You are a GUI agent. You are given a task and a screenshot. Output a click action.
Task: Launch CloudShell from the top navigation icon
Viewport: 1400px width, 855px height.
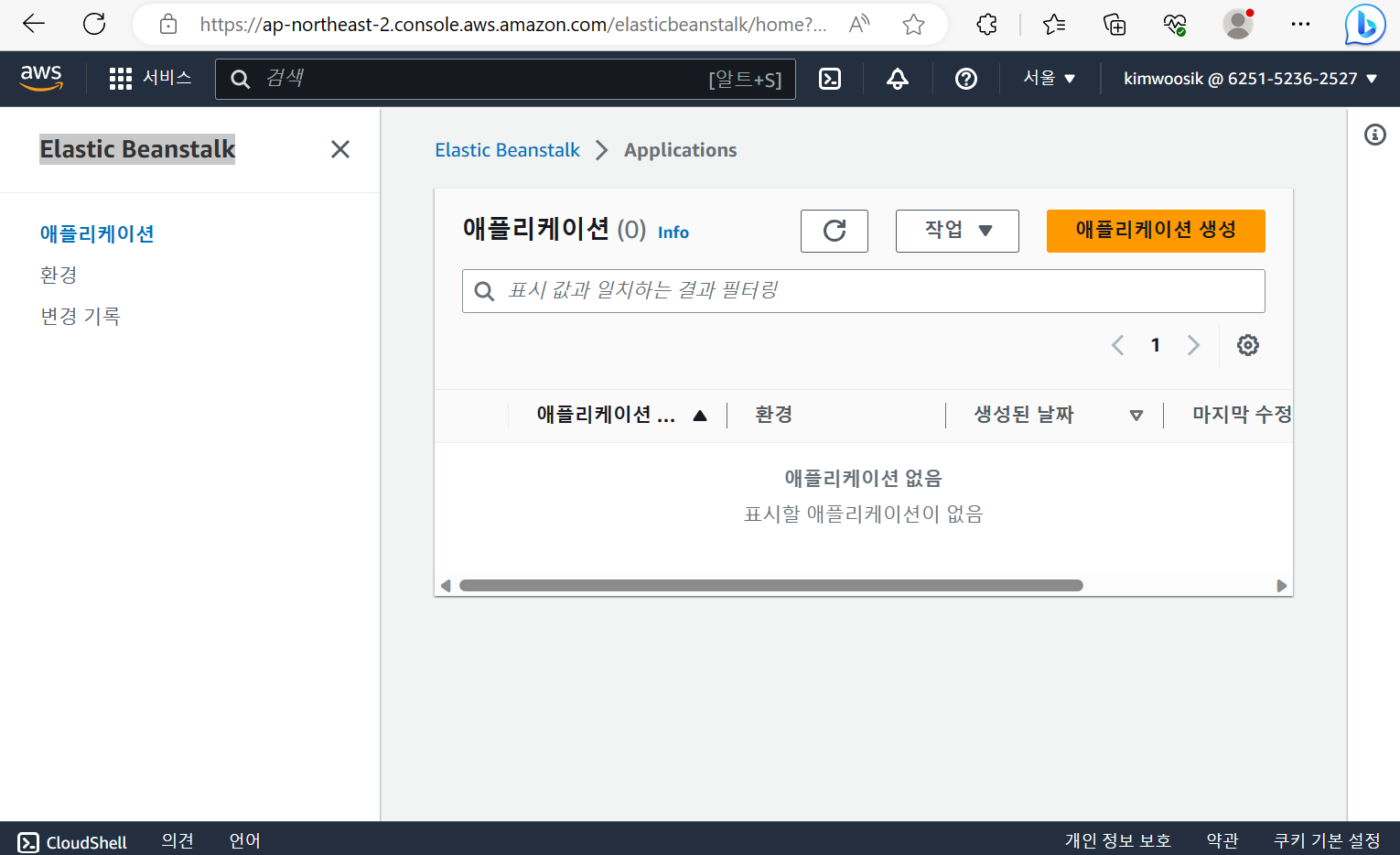(x=830, y=79)
